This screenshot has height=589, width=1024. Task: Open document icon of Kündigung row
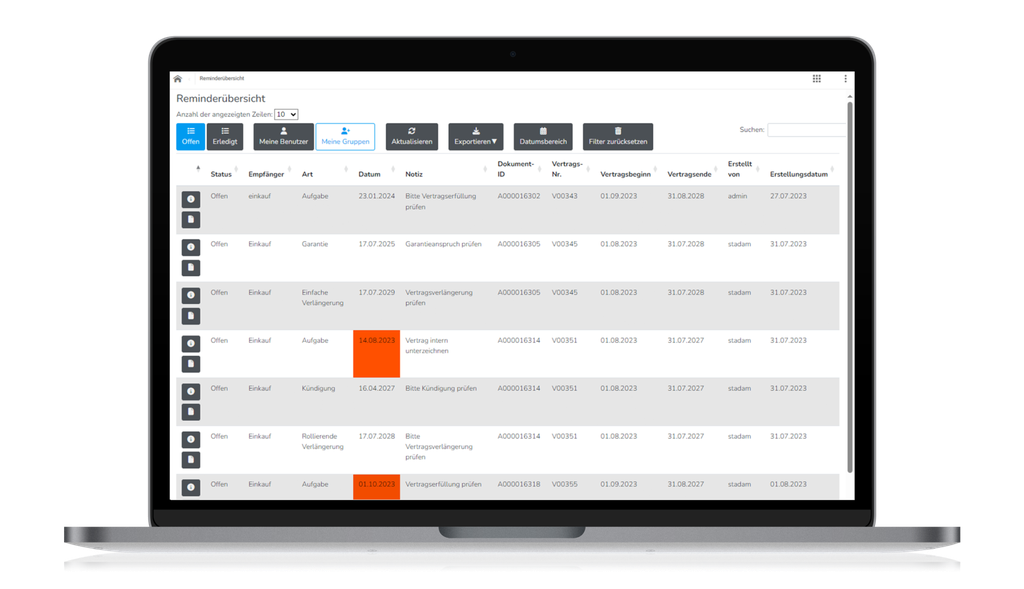[191, 411]
